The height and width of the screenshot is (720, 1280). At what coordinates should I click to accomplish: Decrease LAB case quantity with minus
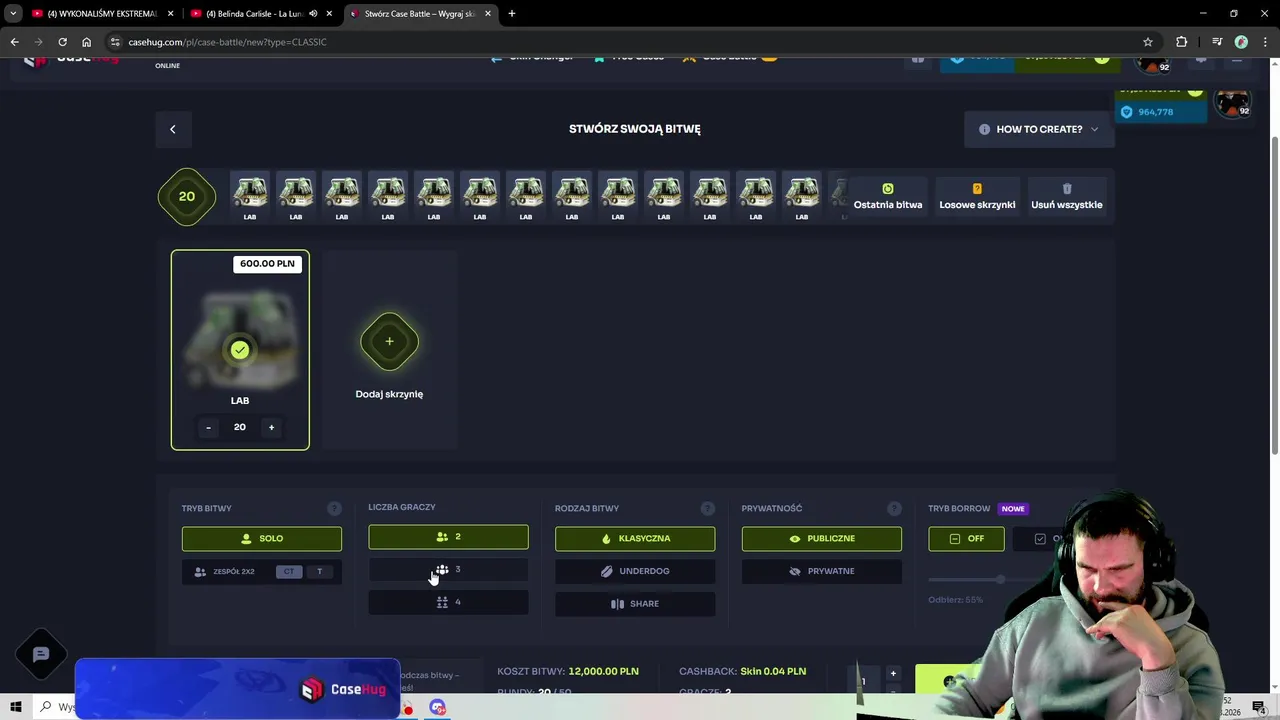pyautogui.click(x=208, y=427)
